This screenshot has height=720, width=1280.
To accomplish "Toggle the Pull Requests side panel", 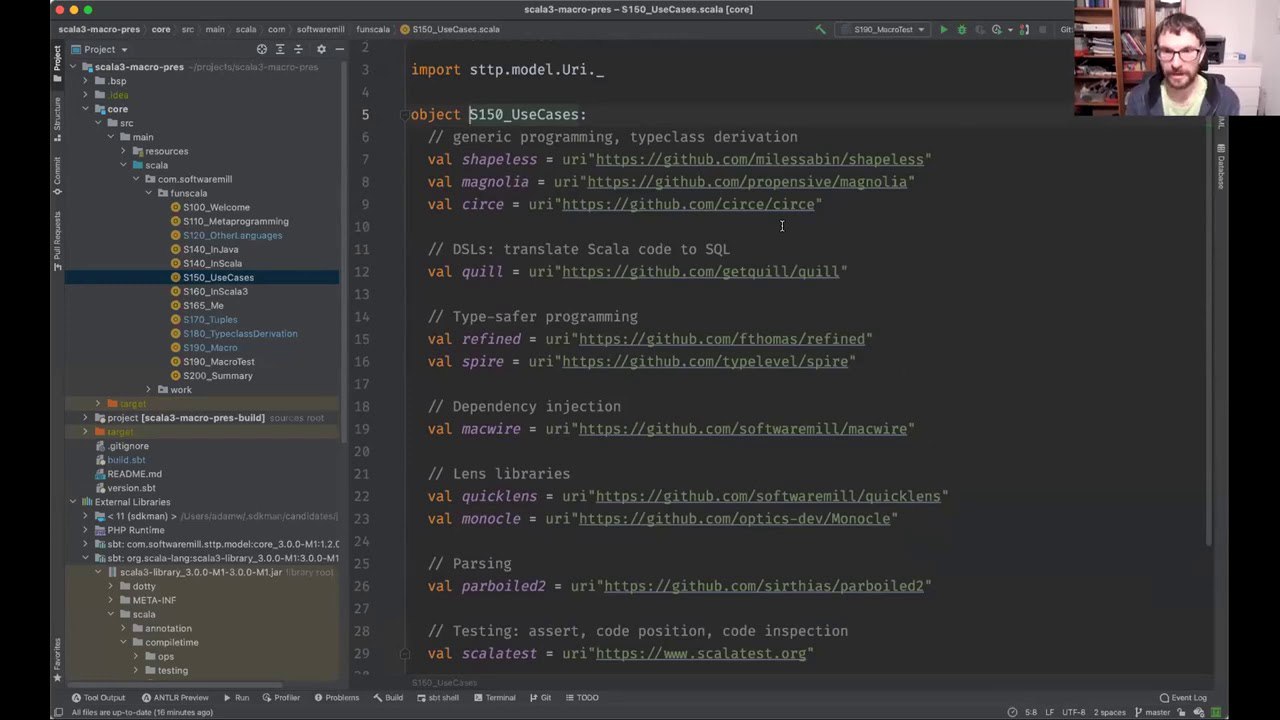I will 57,240.
